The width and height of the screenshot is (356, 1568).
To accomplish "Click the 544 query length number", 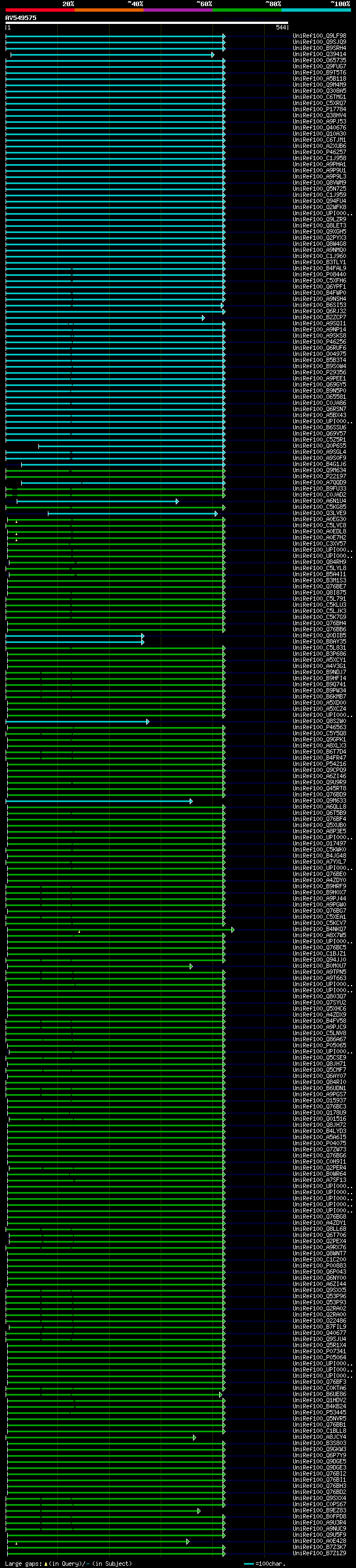I will click(280, 27).
